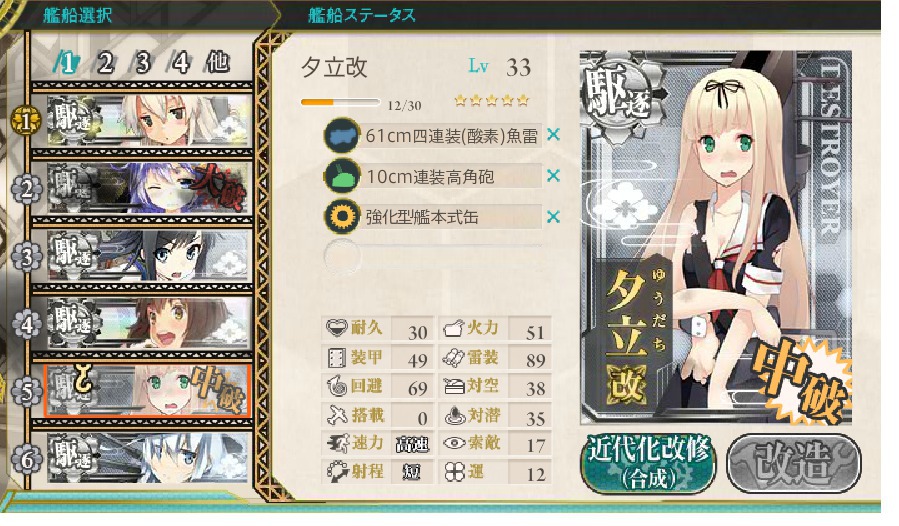Remove 10cm連装高角砲 with its X mark

pos(553,176)
